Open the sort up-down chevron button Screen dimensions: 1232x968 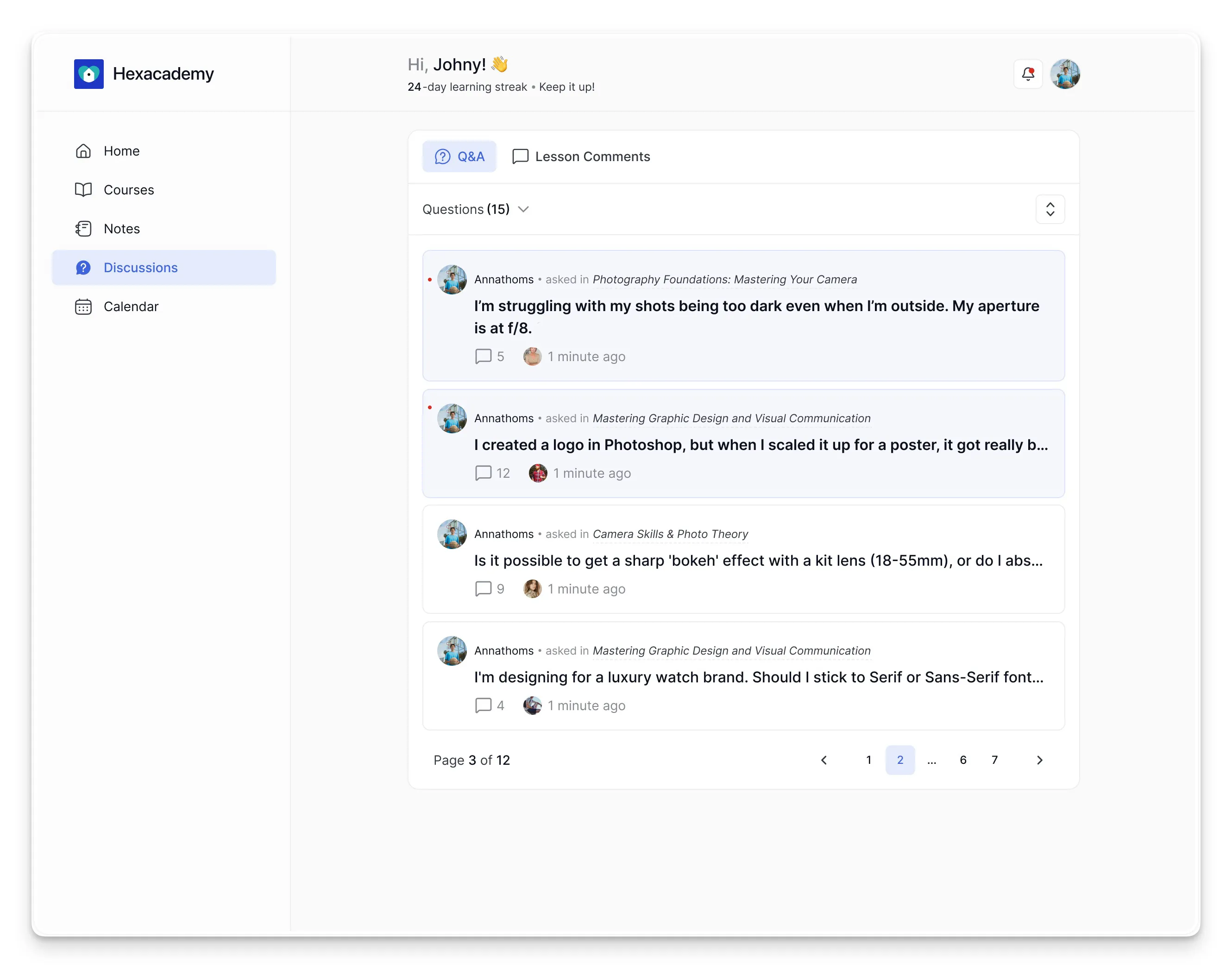[1050, 210]
